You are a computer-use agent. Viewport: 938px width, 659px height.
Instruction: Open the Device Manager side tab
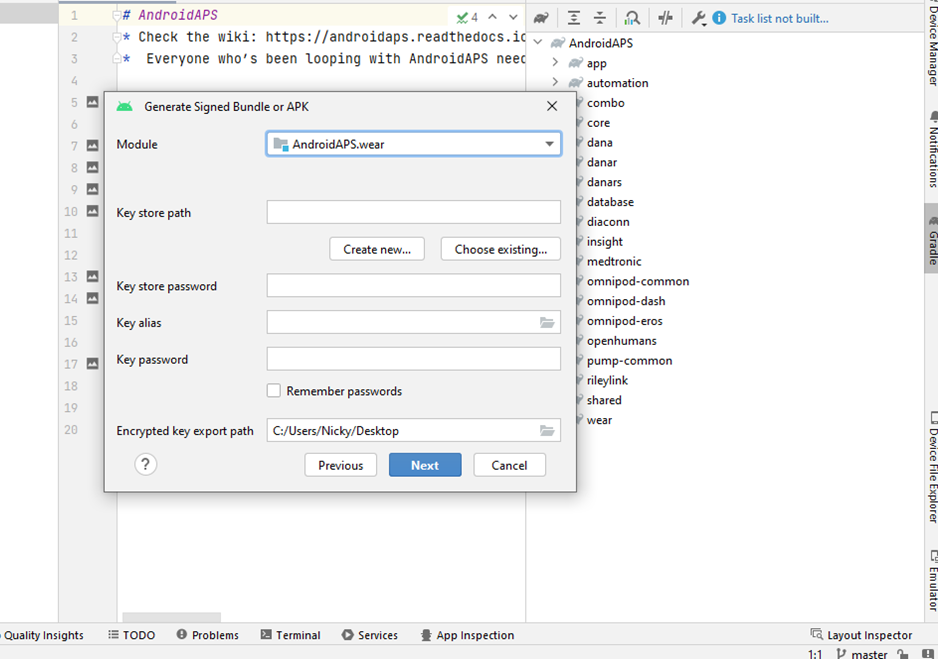coord(932,45)
